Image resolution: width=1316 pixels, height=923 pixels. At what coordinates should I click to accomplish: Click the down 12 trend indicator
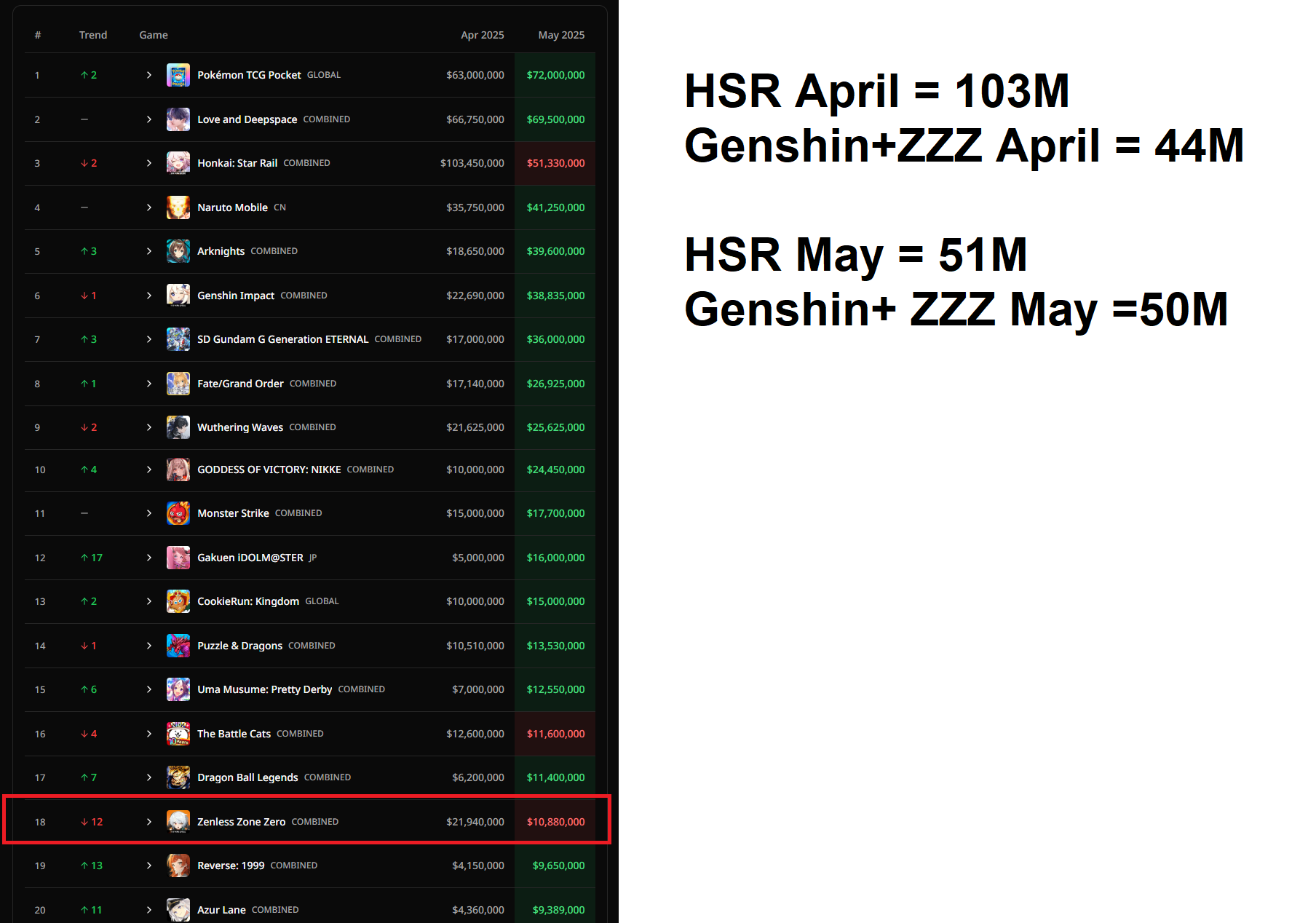tap(92, 822)
